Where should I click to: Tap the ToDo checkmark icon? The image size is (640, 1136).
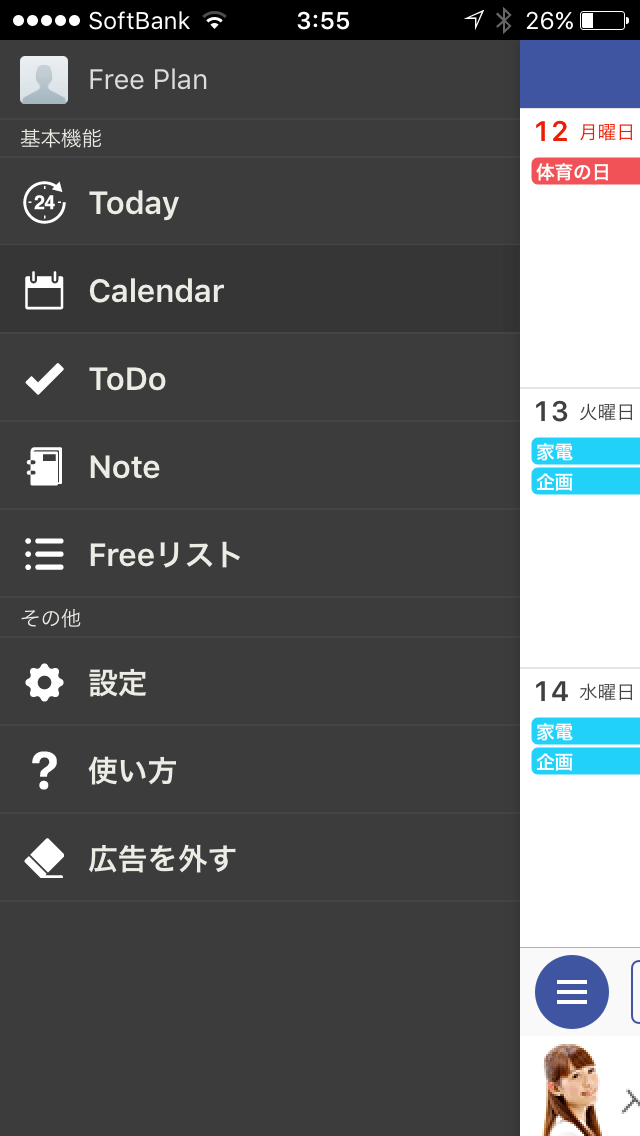pos(44,379)
